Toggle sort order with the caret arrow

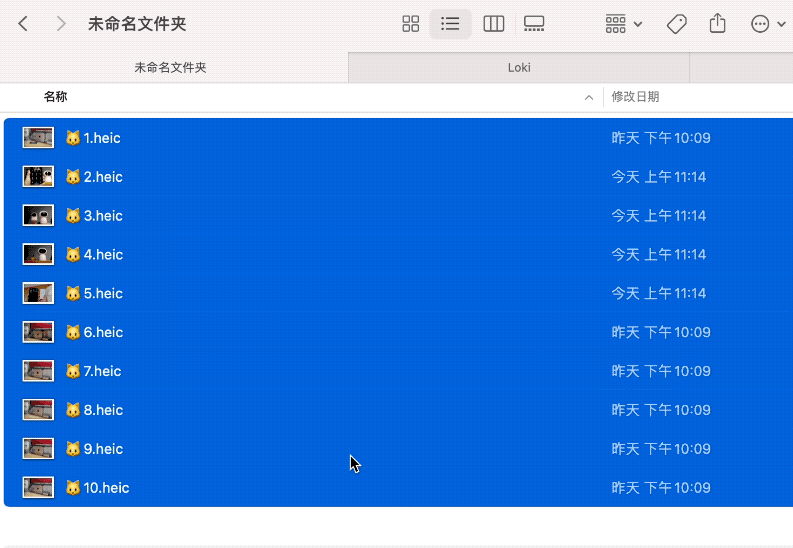click(x=589, y=98)
